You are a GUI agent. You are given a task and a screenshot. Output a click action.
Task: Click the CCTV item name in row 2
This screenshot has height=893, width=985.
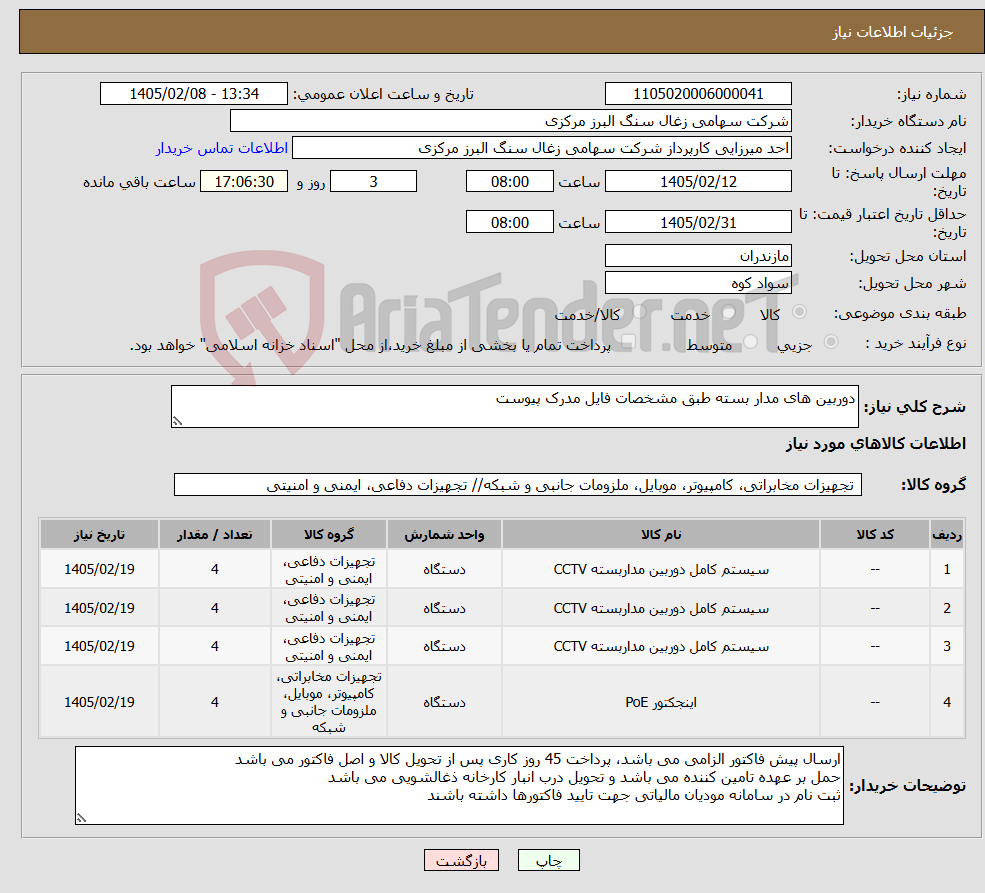(661, 609)
